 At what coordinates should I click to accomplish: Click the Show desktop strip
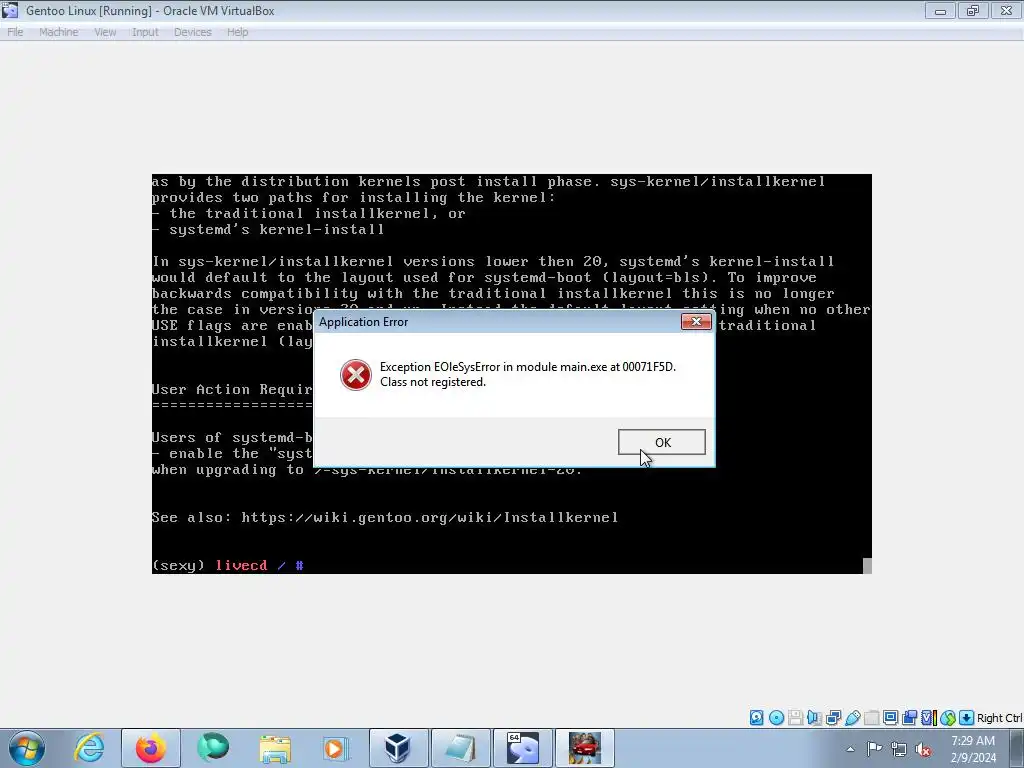(1019, 748)
